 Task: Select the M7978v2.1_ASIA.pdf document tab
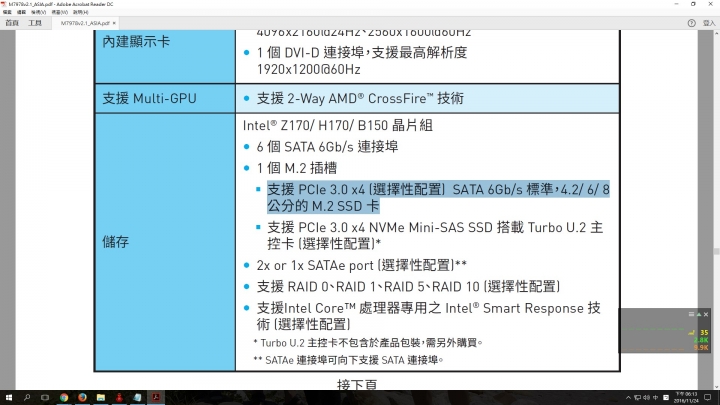coord(85,23)
